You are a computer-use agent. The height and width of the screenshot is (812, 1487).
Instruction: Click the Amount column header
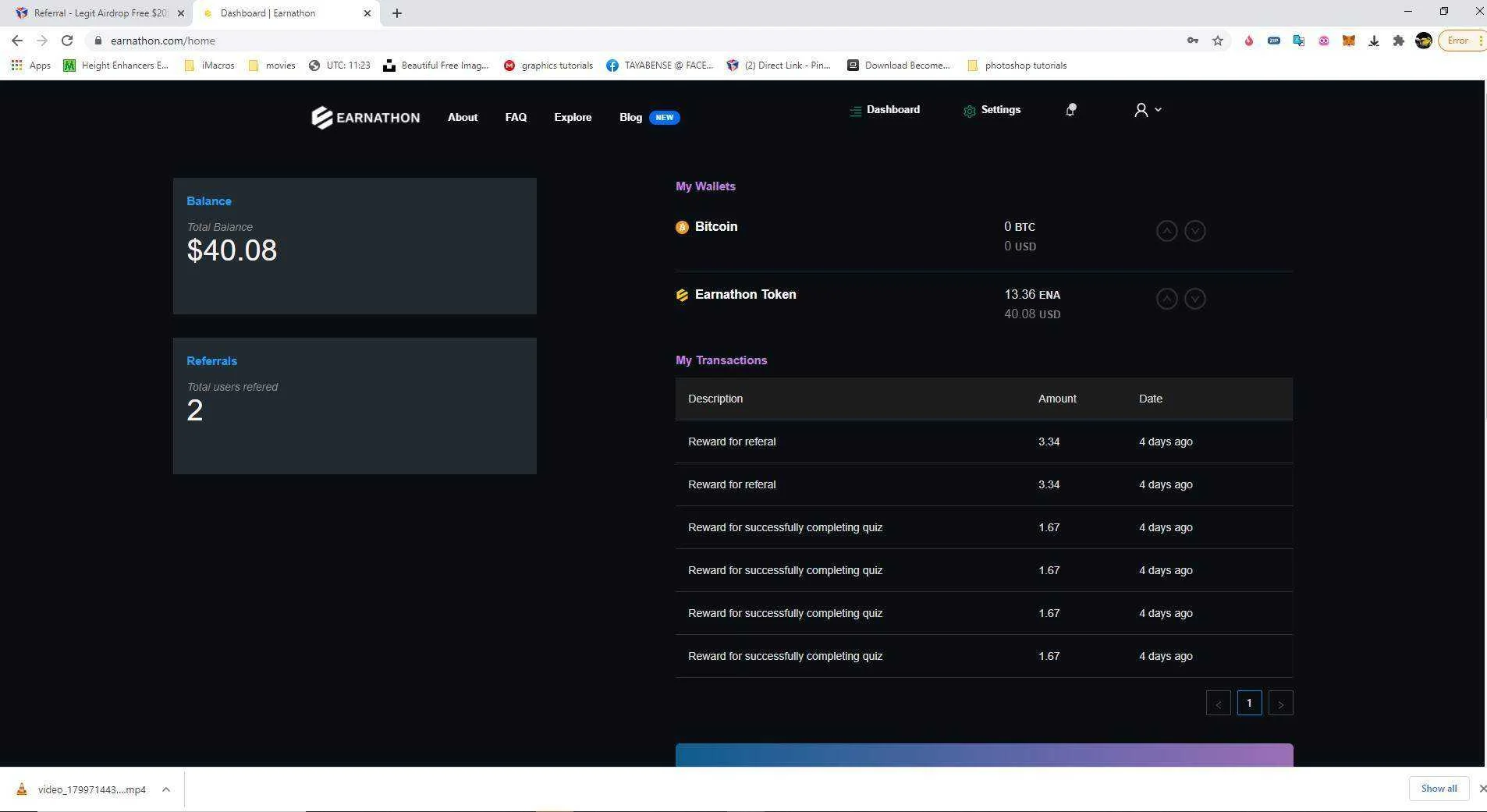point(1057,399)
